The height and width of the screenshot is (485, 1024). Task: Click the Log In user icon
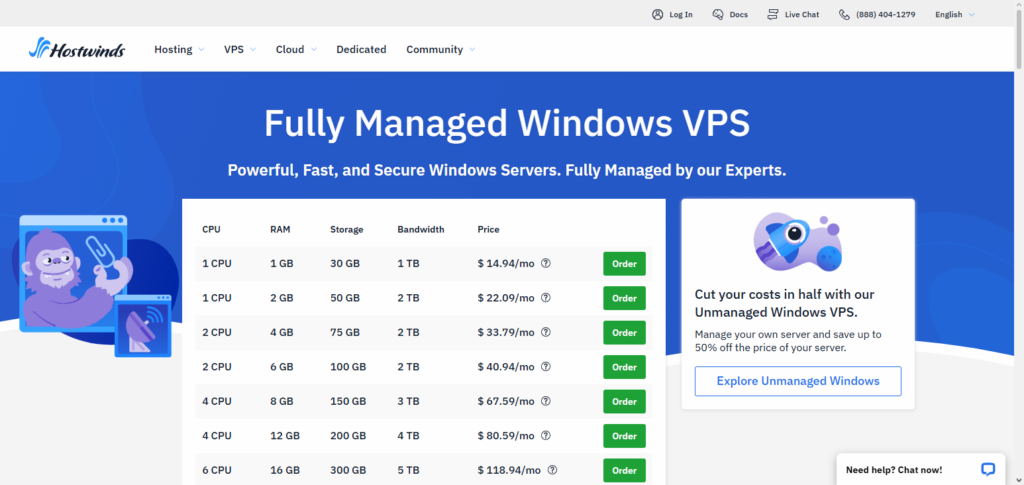click(658, 14)
